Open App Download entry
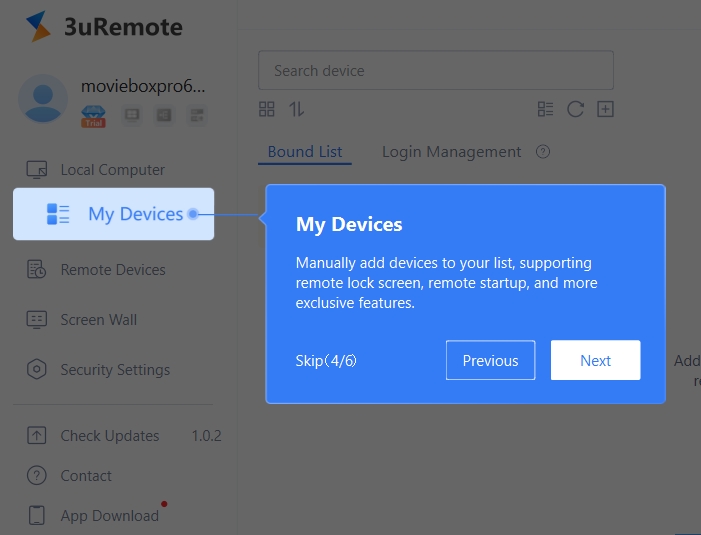Viewport: 701px width, 535px height. (x=110, y=515)
